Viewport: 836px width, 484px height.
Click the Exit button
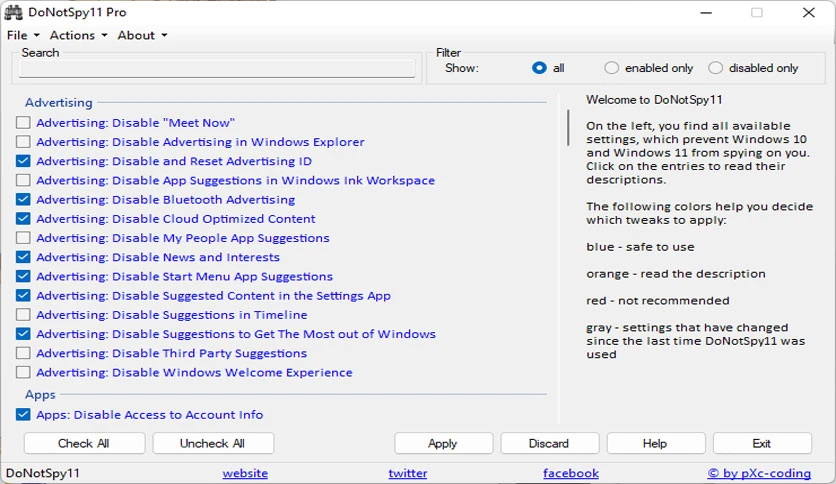[x=762, y=443]
